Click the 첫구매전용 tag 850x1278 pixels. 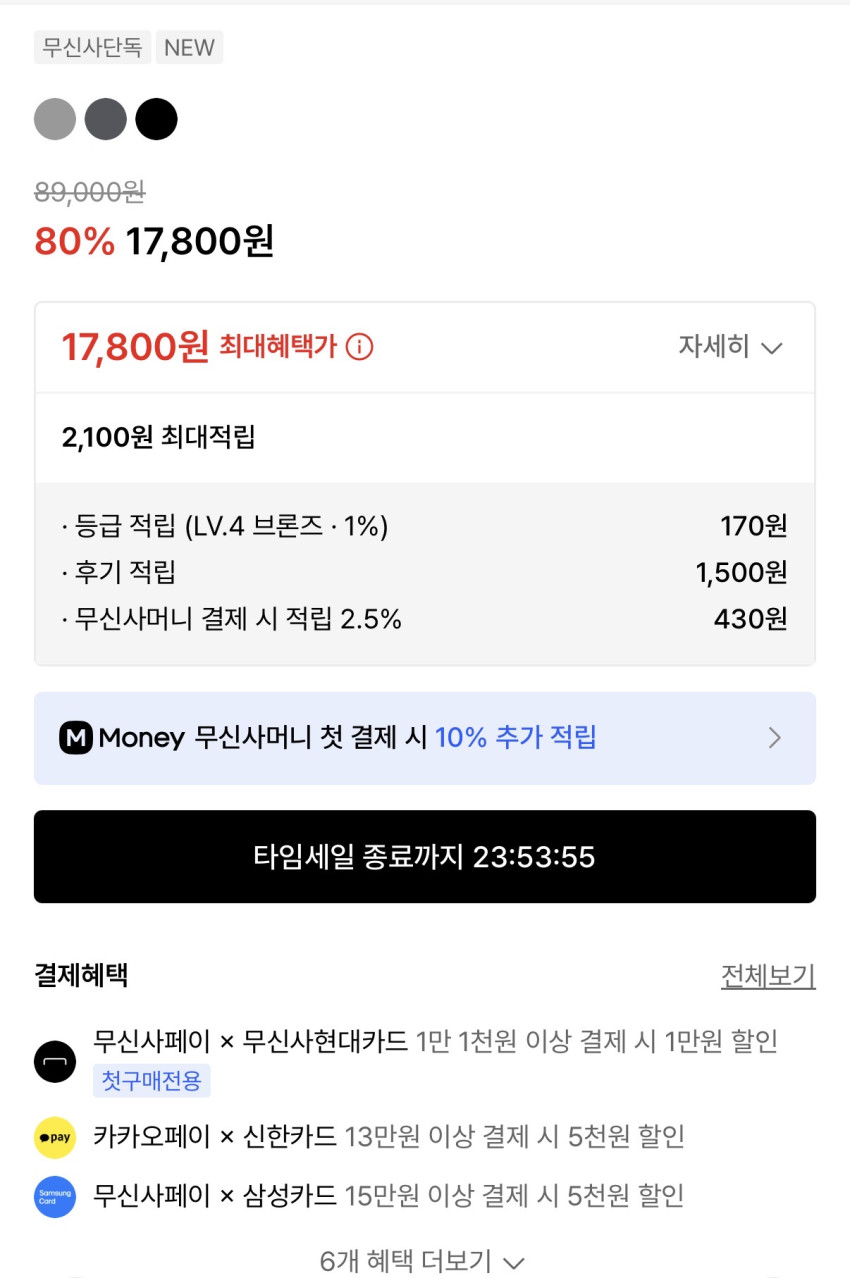click(152, 1081)
